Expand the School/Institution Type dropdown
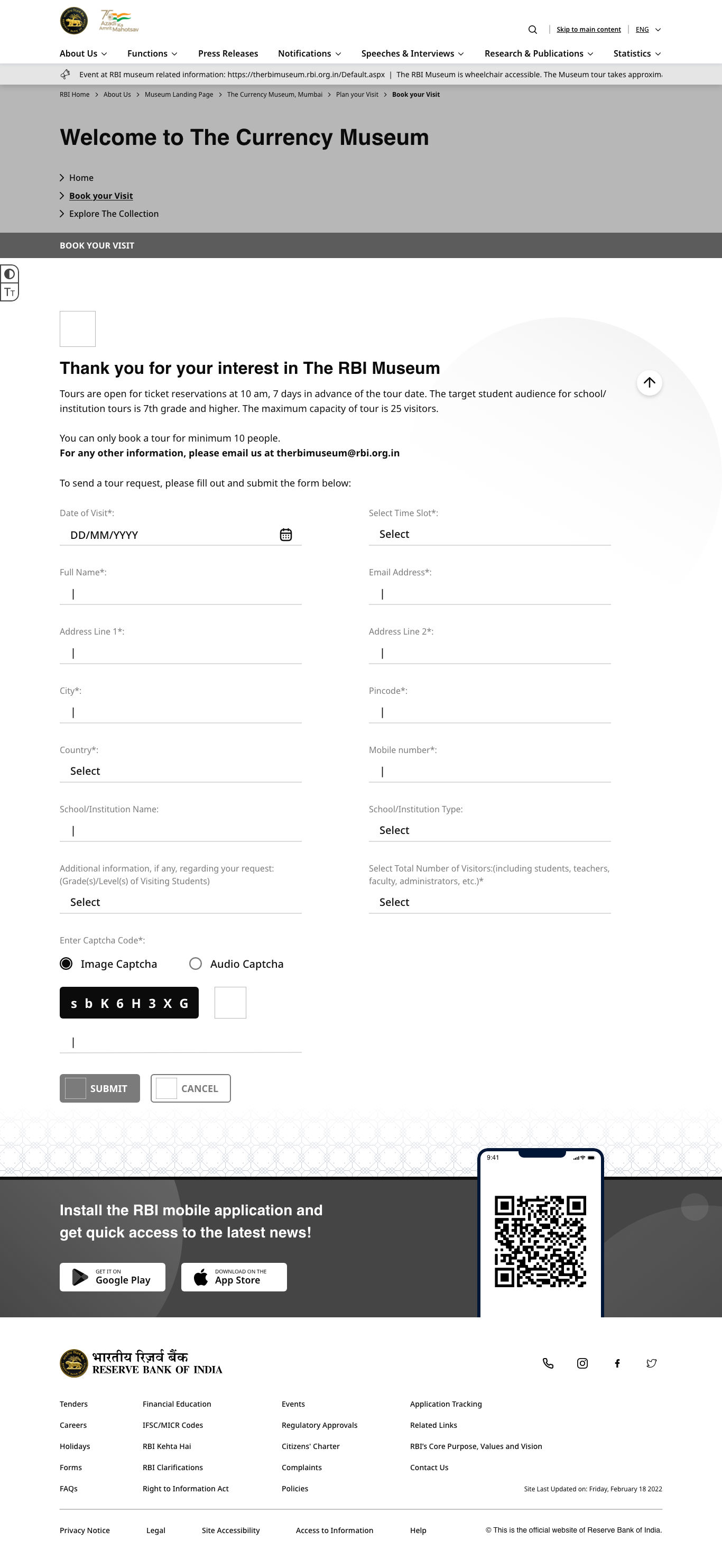The width and height of the screenshot is (722, 1568). pyautogui.click(x=489, y=830)
